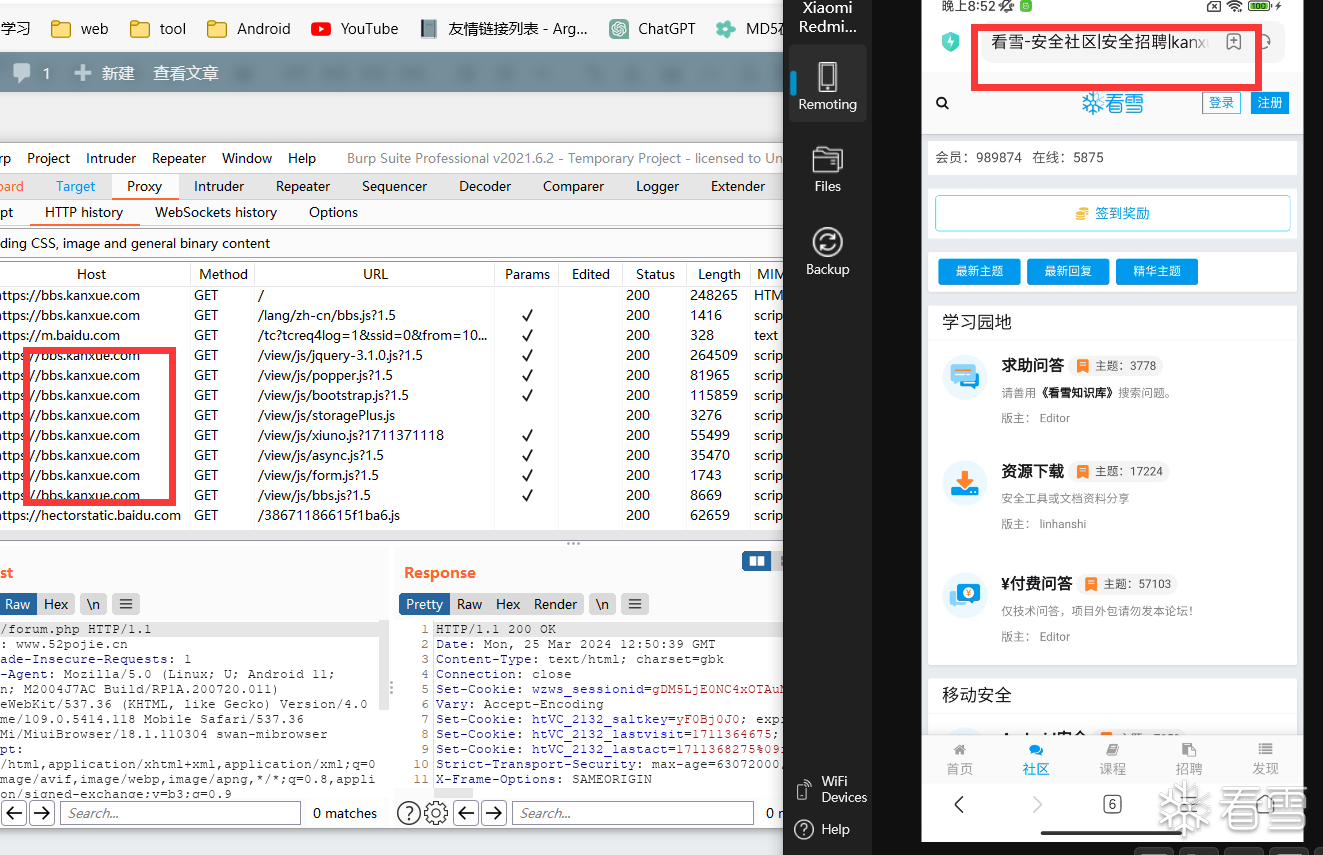Click the help question-mark icon under Response

[x=408, y=813]
